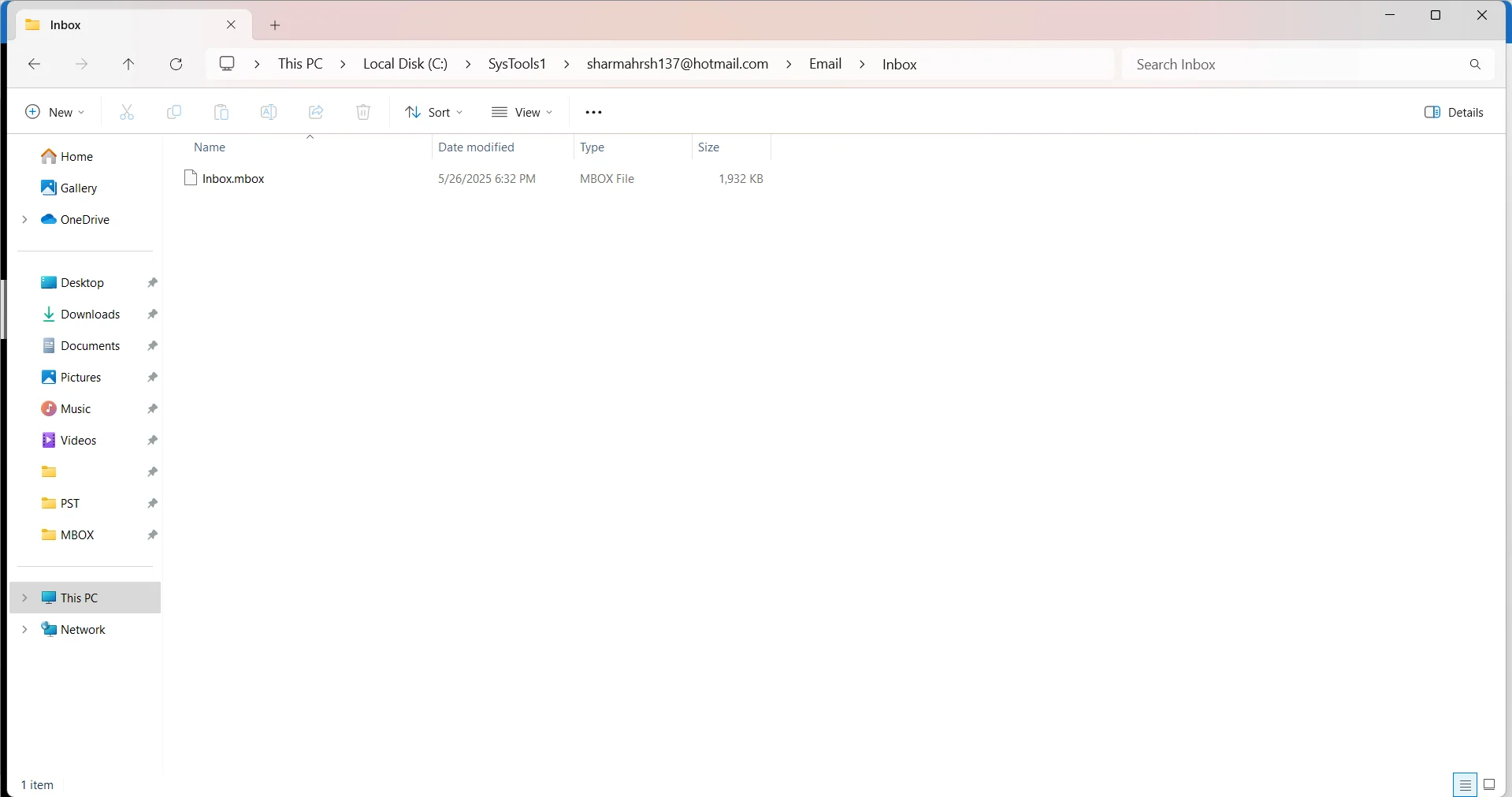Expand chevron after This PC breadcrumb

(x=343, y=64)
